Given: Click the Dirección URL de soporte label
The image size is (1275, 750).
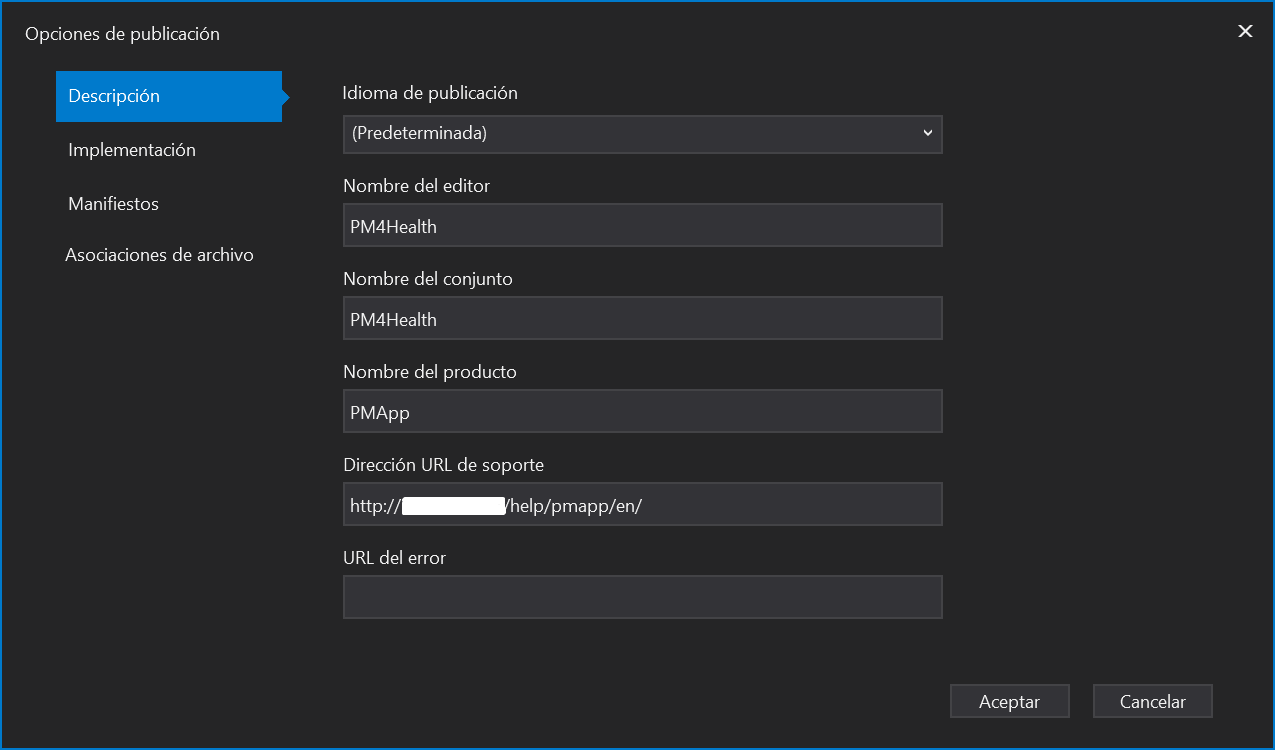Looking at the screenshot, I should [443, 465].
